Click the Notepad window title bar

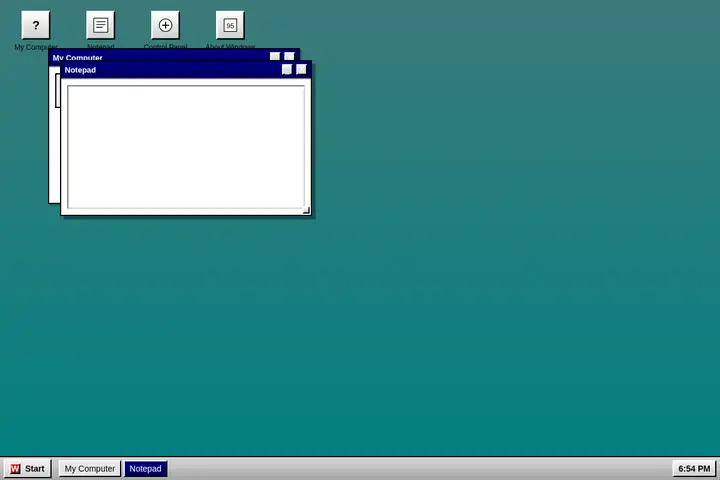click(x=186, y=70)
